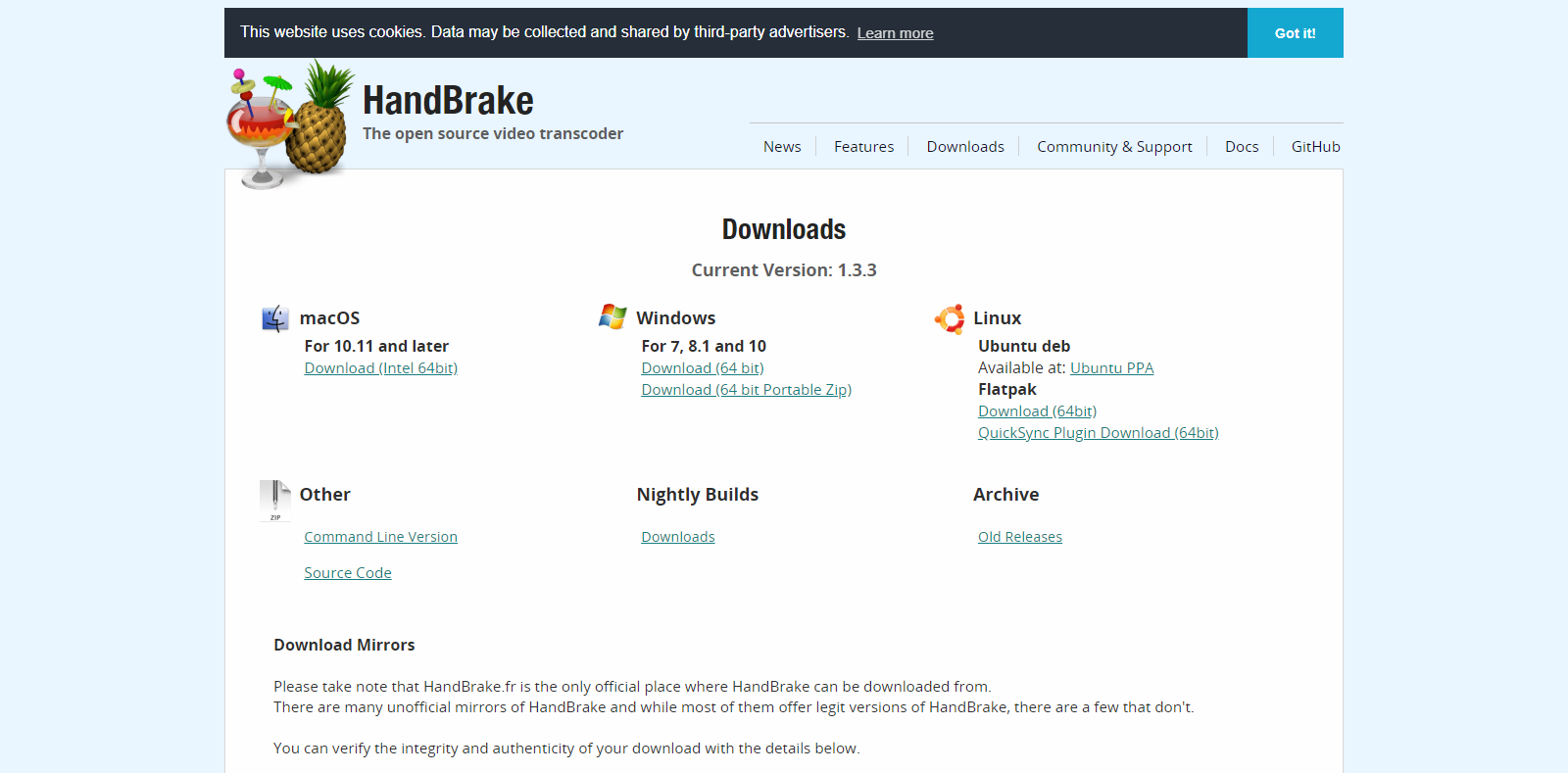The width and height of the screenshot is (1568, 773).
Task: Click the HandBrake cocktail and pineapple logo
Action: click(x=290, y=124)
